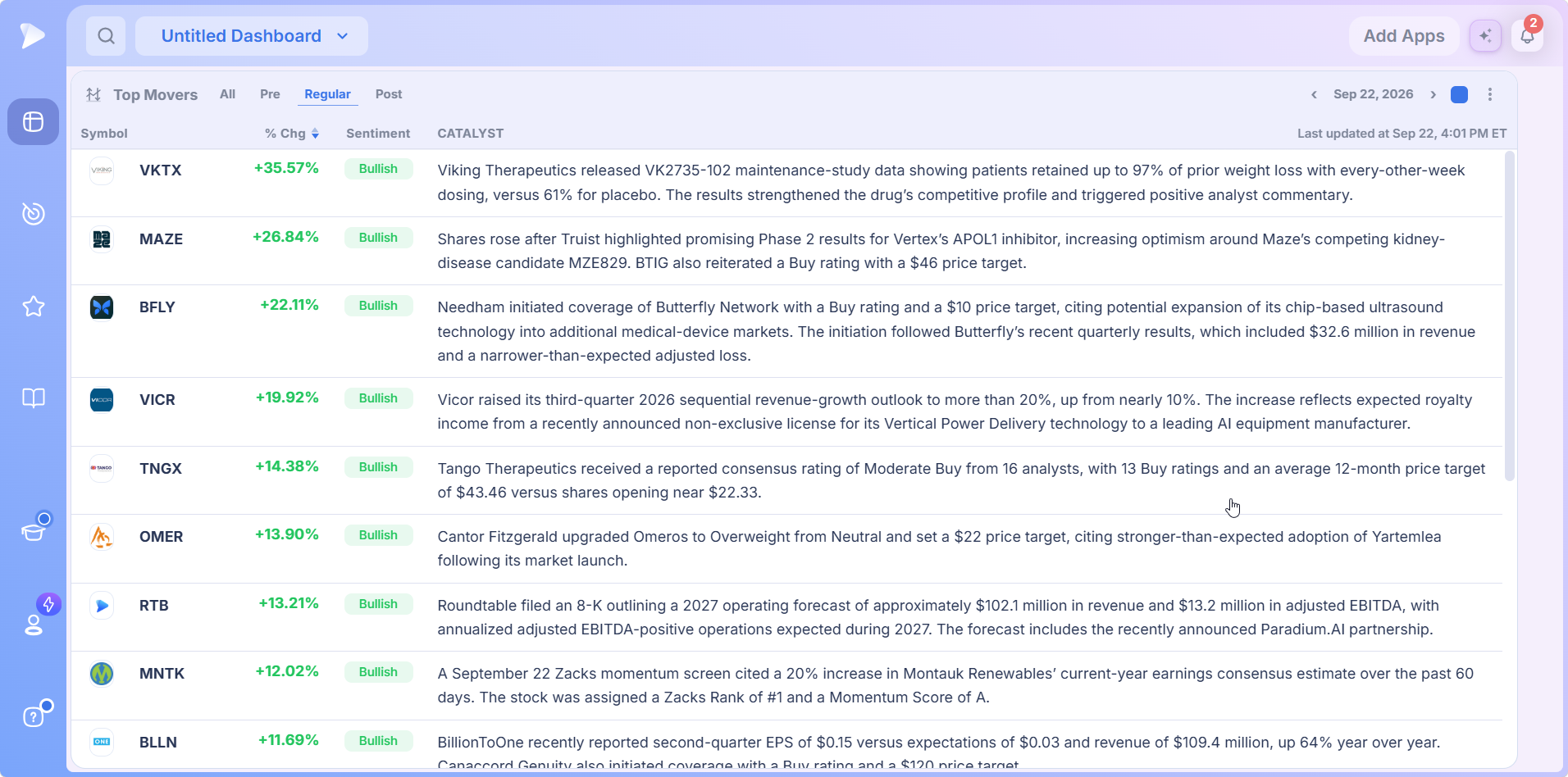Expand the Untitled Dashboard dropdown
1568x777 pixels.
(252, 36)
